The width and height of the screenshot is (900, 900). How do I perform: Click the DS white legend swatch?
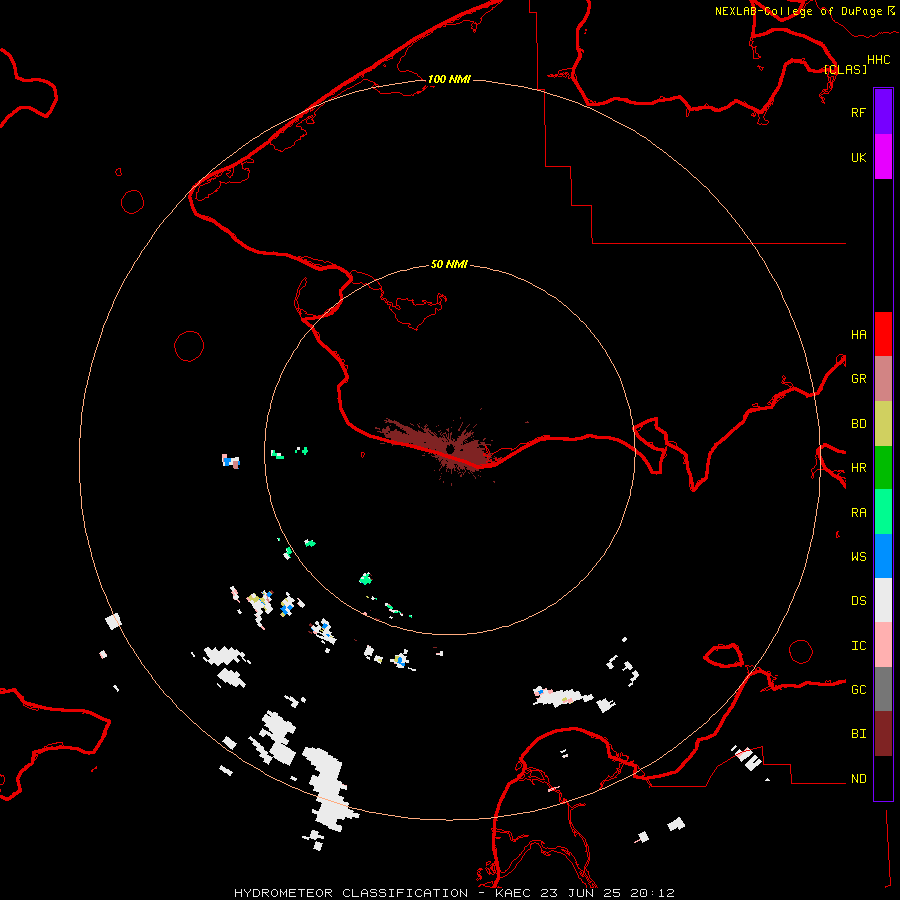(883, 600)
